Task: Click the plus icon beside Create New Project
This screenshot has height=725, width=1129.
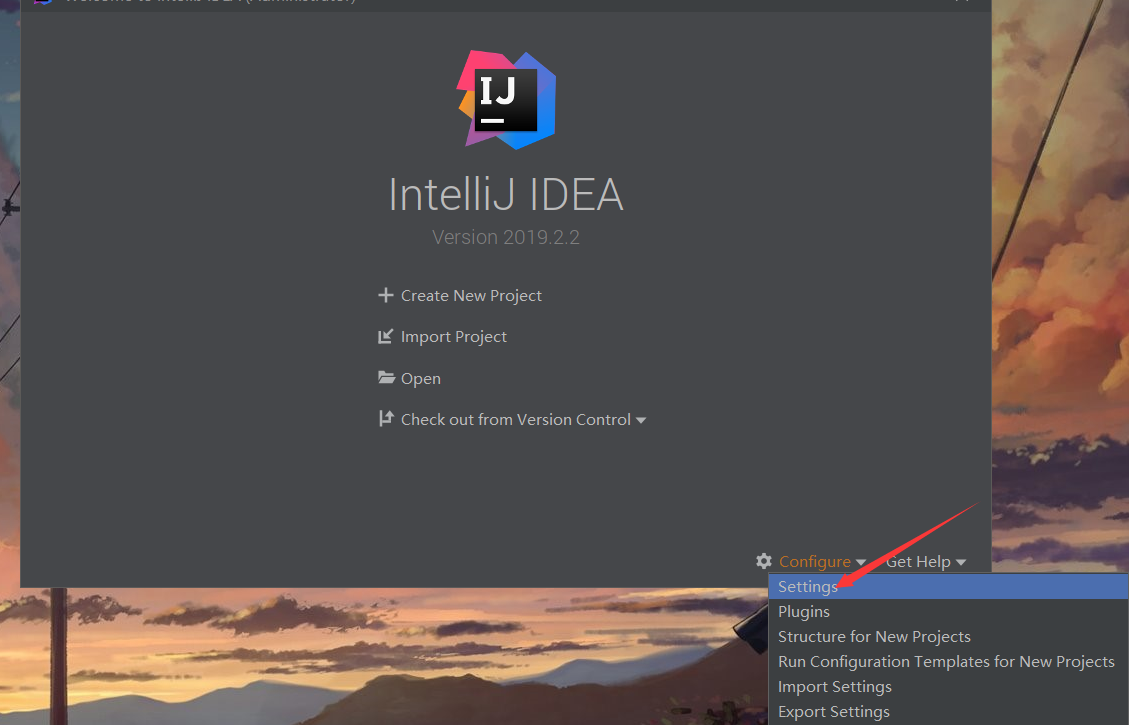Action: (x=385, y=295)
